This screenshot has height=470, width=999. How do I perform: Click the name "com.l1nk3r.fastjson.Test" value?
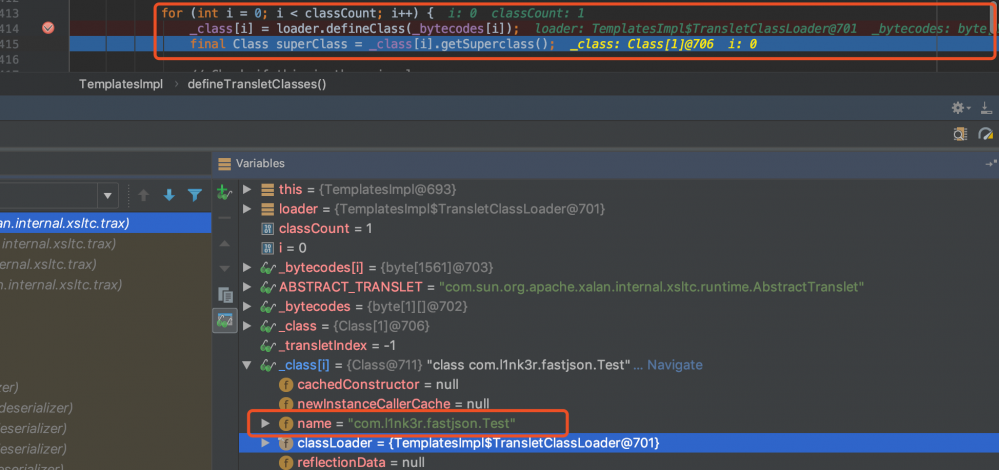[x=431, y=424]
